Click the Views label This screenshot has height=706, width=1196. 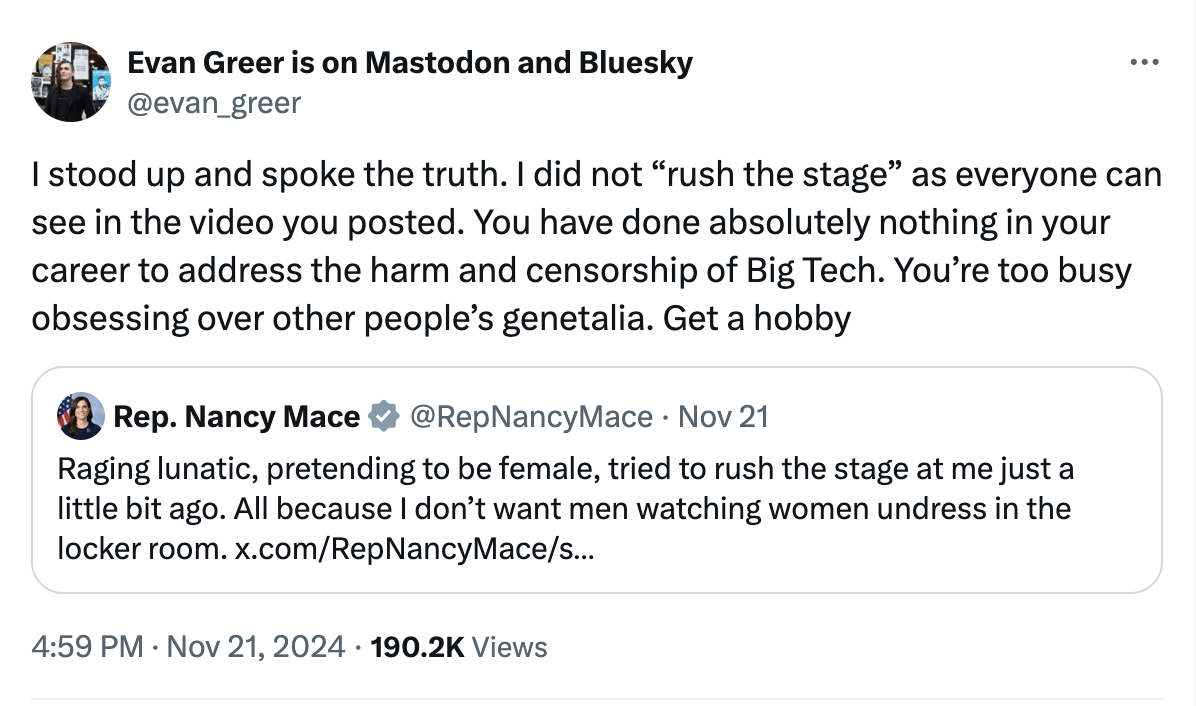[x=509, y=647]
